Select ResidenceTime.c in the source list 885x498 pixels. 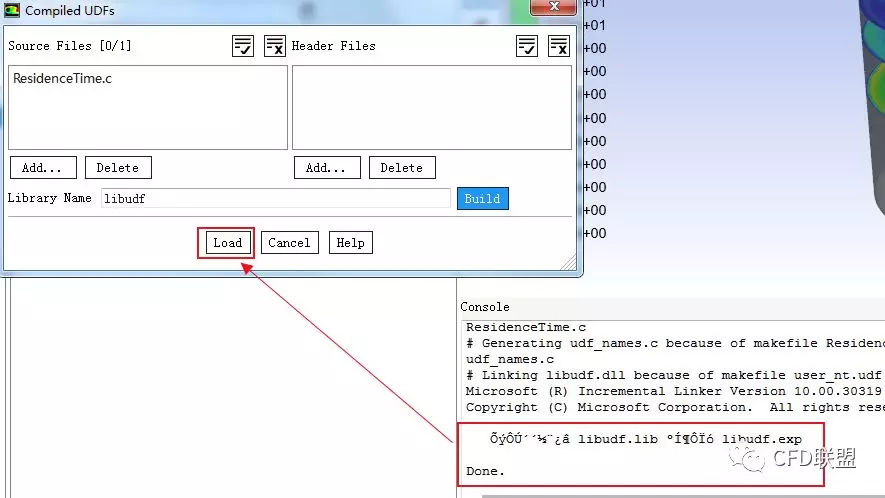coord(62,78)
